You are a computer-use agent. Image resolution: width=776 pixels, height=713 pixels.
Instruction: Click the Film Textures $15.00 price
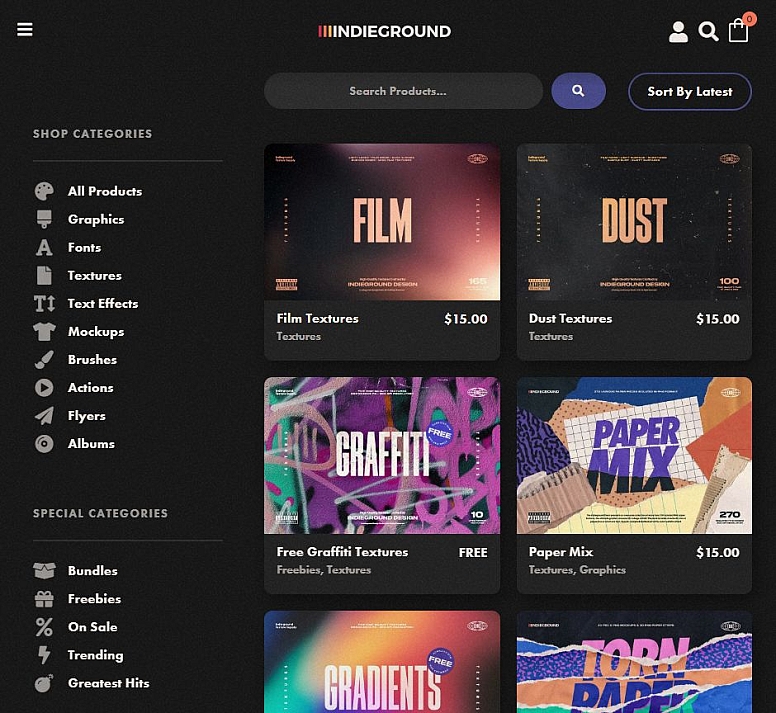point(466,319)
